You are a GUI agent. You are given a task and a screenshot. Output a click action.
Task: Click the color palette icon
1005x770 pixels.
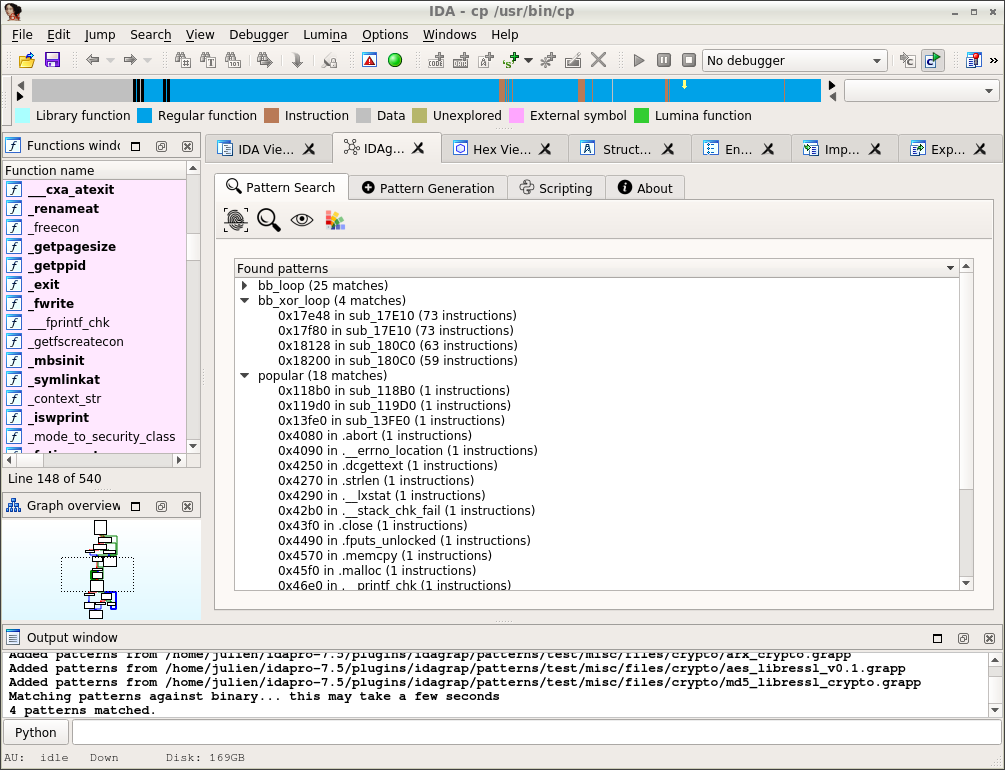[x=335, y=220]
